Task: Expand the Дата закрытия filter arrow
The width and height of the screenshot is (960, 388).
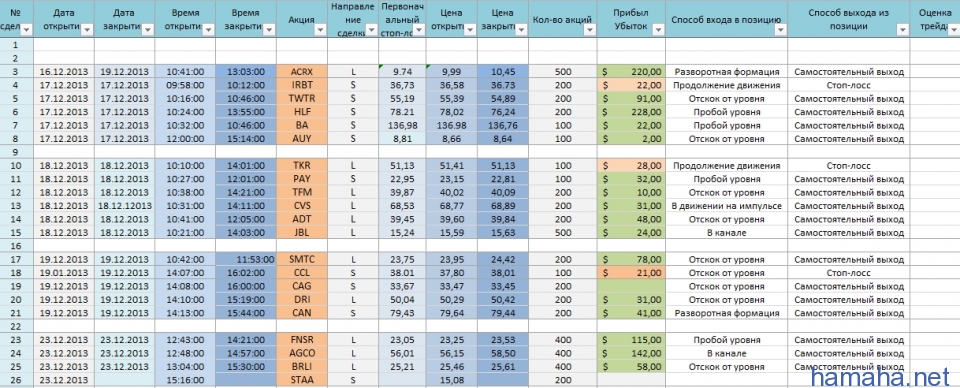Action: 148,29
